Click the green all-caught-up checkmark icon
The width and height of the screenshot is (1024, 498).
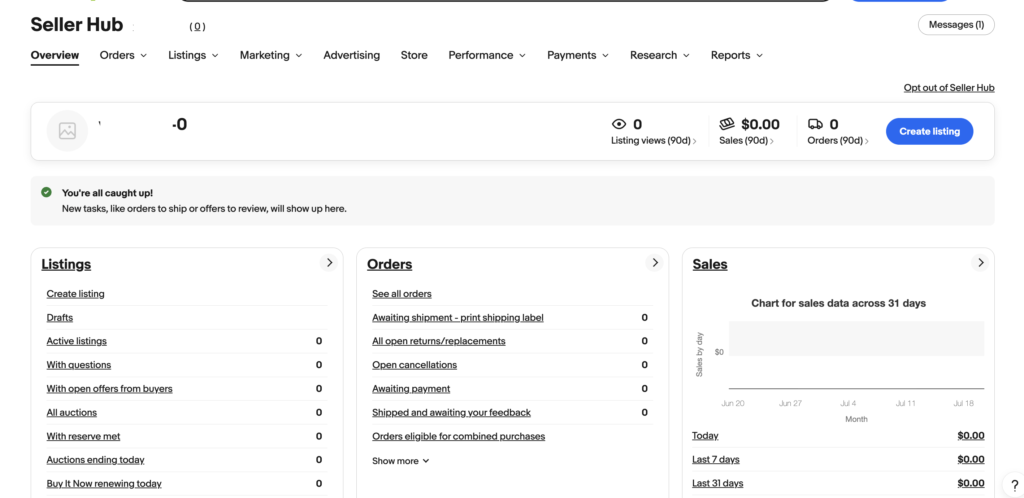46,193
